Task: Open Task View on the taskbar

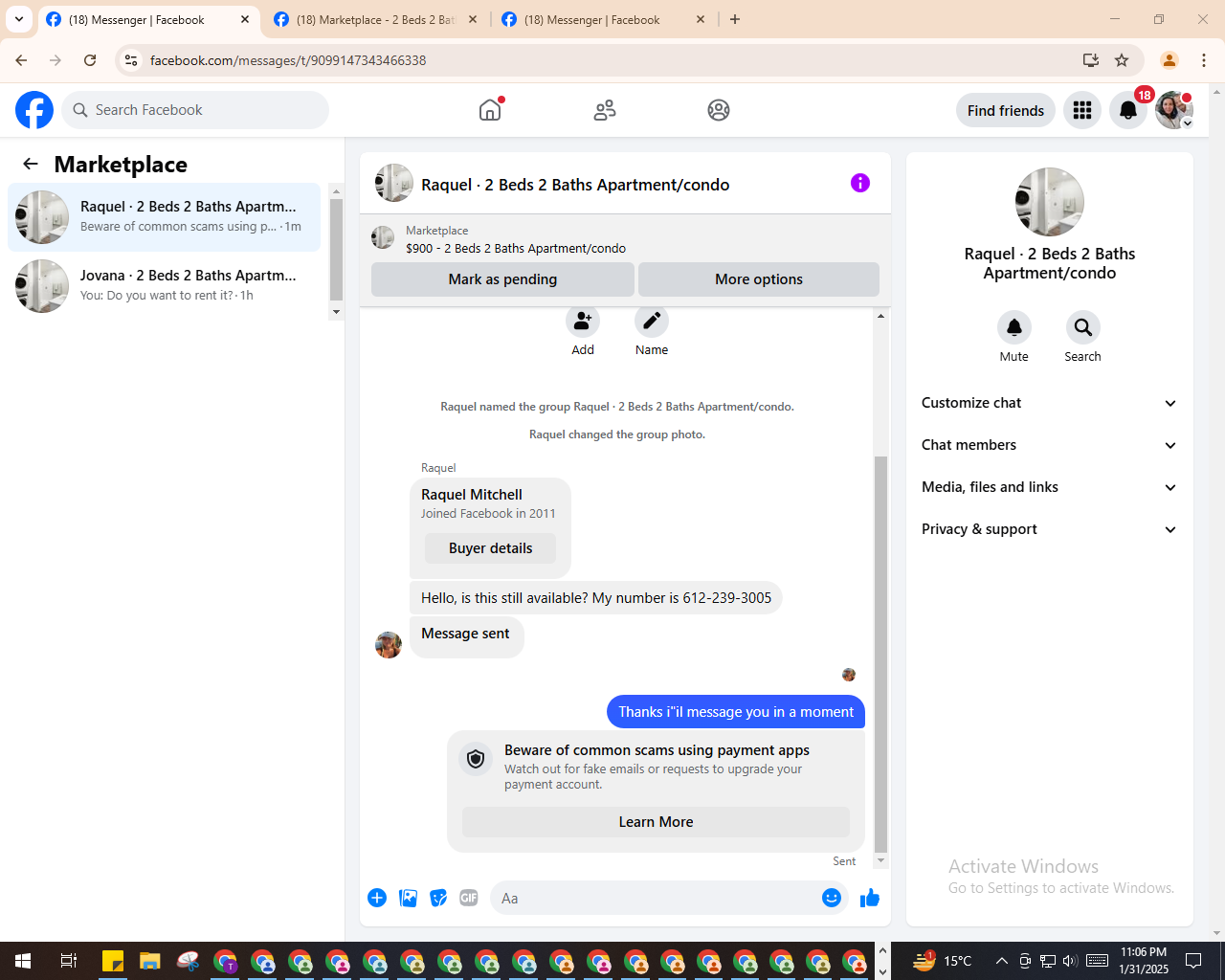Action: pos(69,961)
